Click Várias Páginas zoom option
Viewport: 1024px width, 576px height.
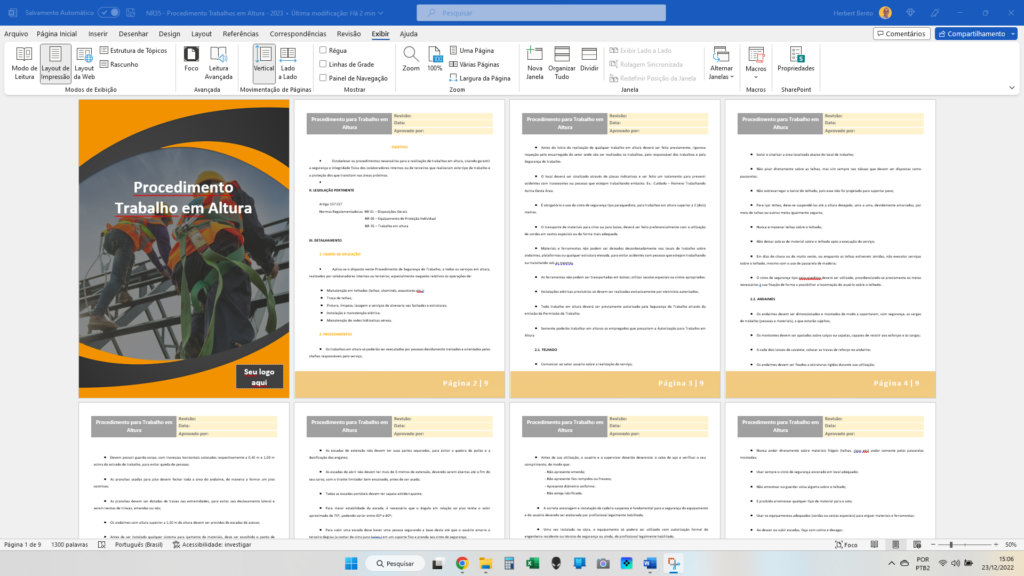click(473, 64)
